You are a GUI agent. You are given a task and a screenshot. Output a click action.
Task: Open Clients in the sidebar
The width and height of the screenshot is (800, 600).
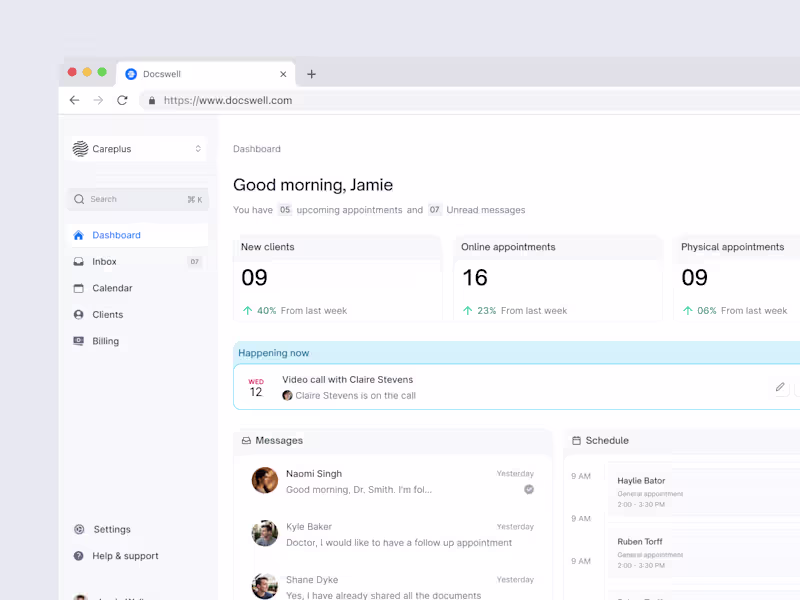(137, 315)
